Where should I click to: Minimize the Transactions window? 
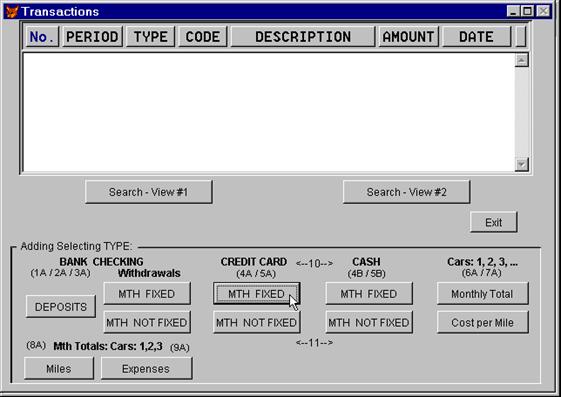pos(513,11)
